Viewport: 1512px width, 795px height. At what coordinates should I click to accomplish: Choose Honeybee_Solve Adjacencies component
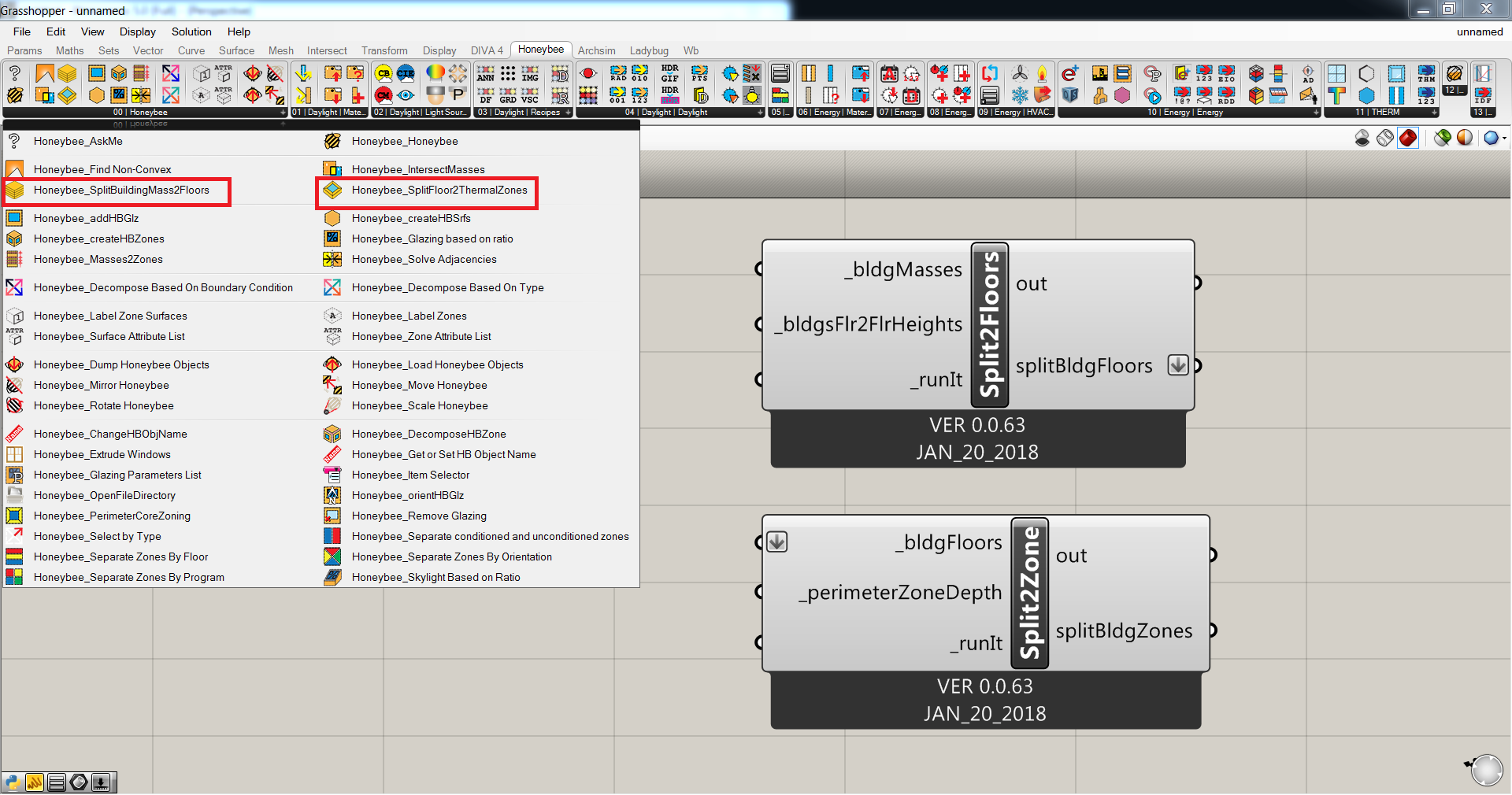click(424, 260)
